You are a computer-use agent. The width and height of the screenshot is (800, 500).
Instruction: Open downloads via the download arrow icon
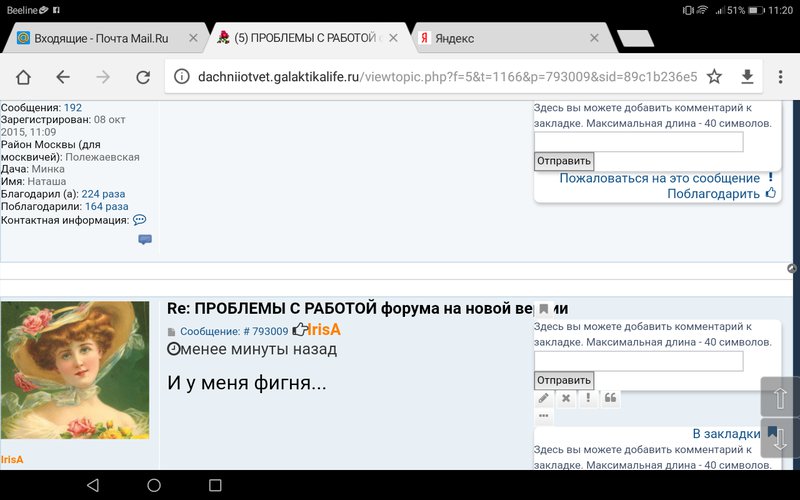pos(747,77)
